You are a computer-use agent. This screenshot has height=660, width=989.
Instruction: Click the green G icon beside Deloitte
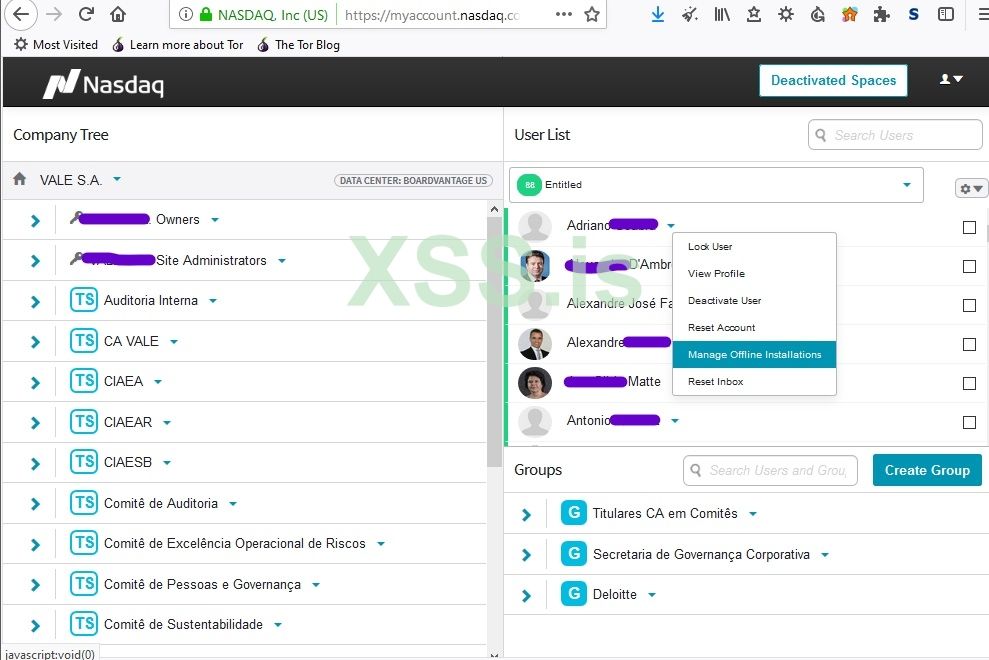click(573, 594)
